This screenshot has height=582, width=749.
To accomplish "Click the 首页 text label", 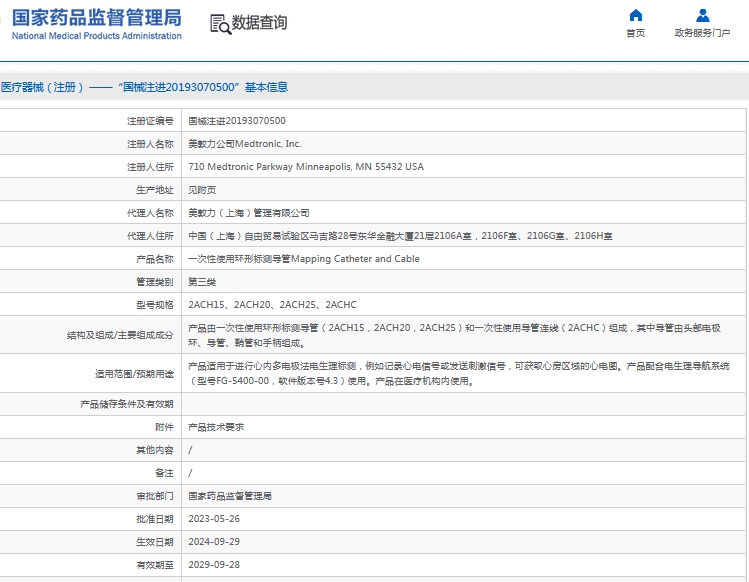I will [635, 33].
